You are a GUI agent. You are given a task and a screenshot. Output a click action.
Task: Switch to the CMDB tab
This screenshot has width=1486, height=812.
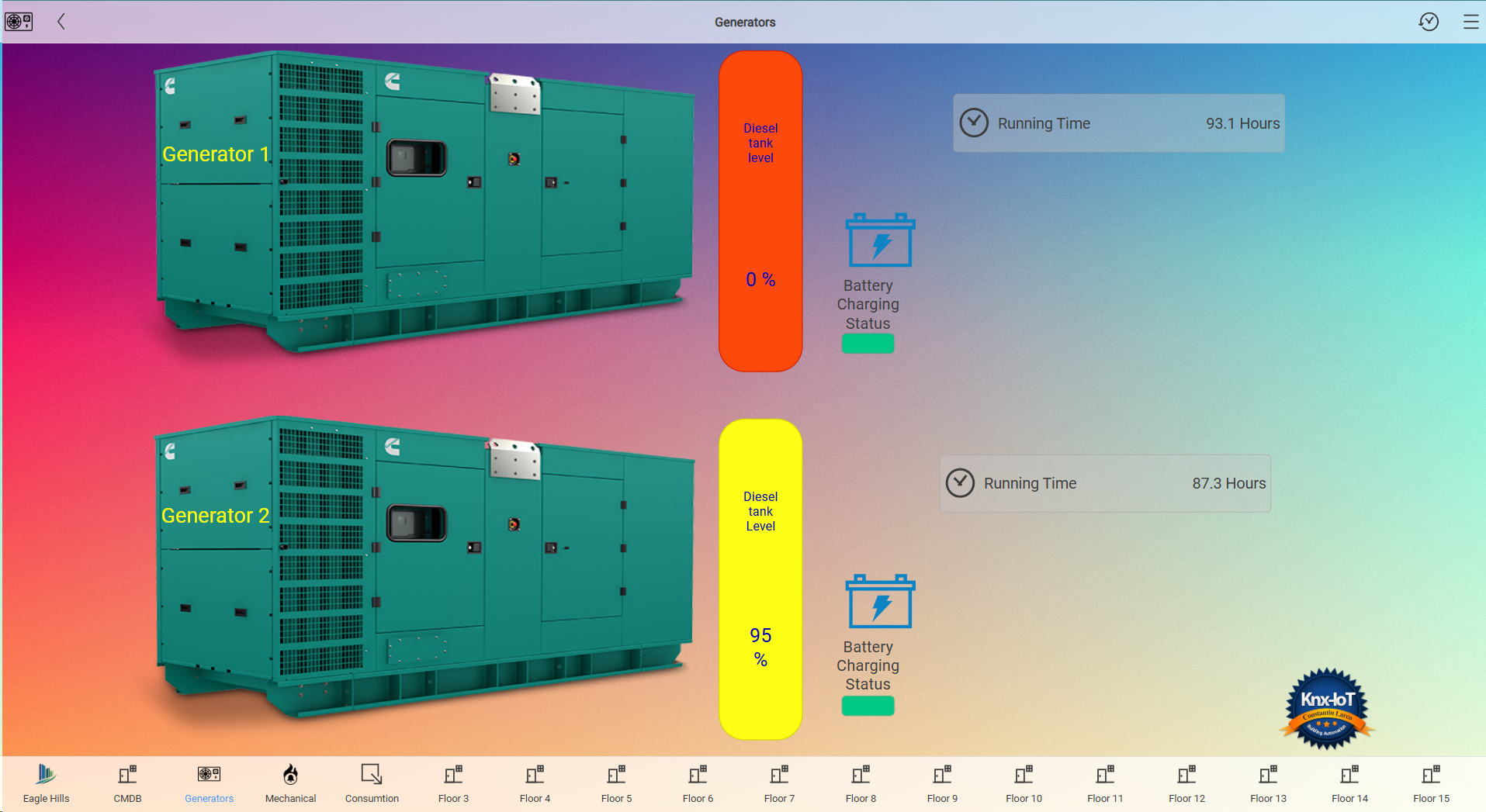[x=127, y=782]
